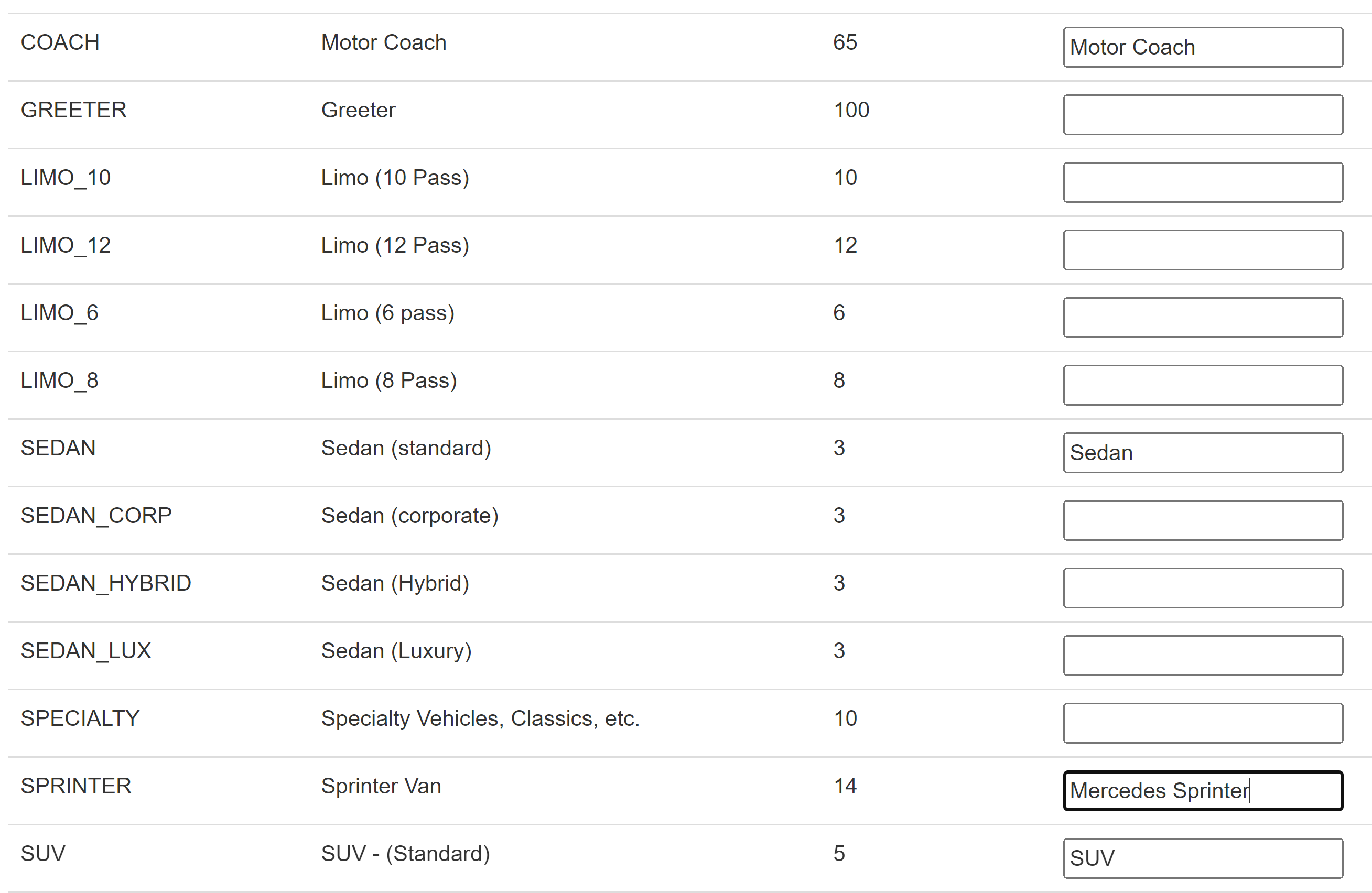Click the Sedan text input field

(1203, 453)
